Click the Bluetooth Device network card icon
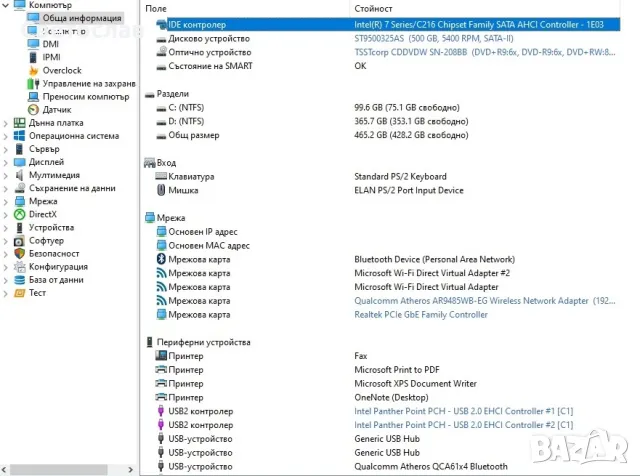This screenshot has height=476, width=640. 163,260
